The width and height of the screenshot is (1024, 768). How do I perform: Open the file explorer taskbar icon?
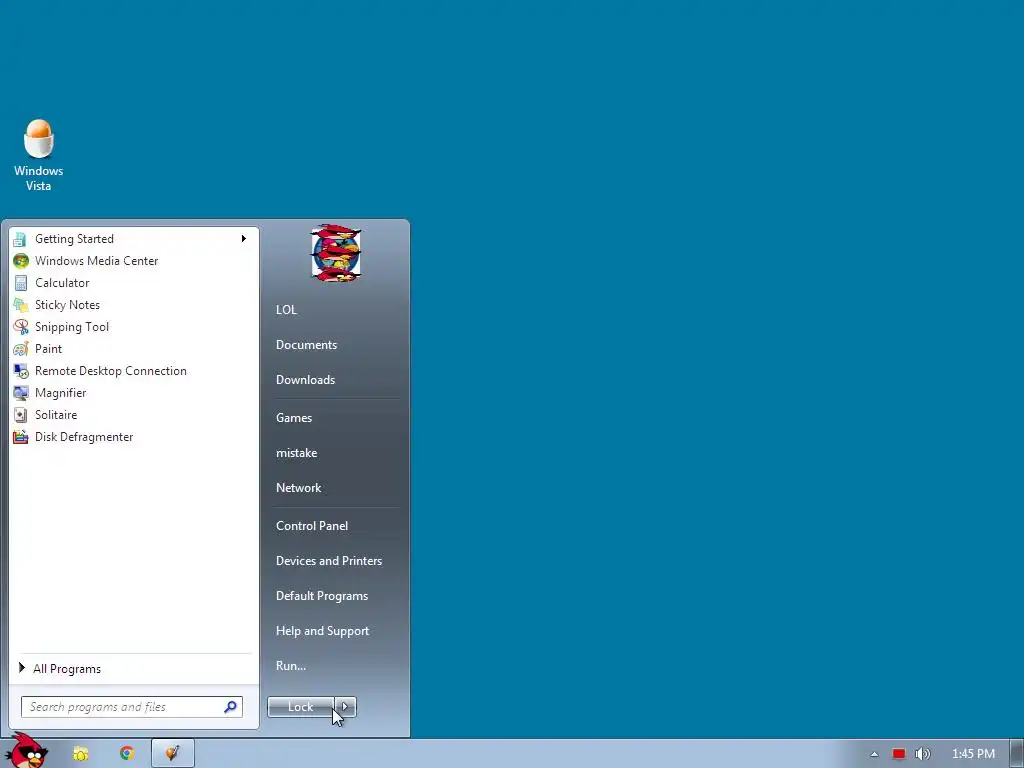pyautogui.click(x=80, y=754)
